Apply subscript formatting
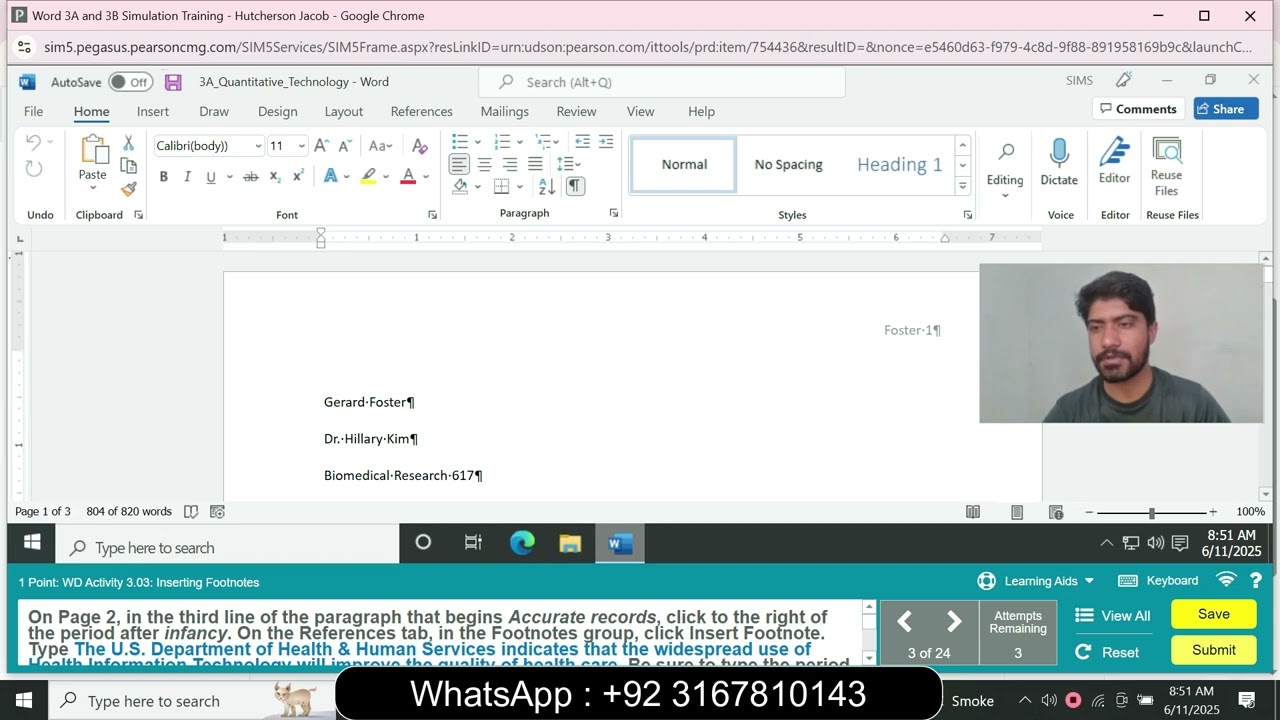This screenshot has width=1280, height=720. 275,177
